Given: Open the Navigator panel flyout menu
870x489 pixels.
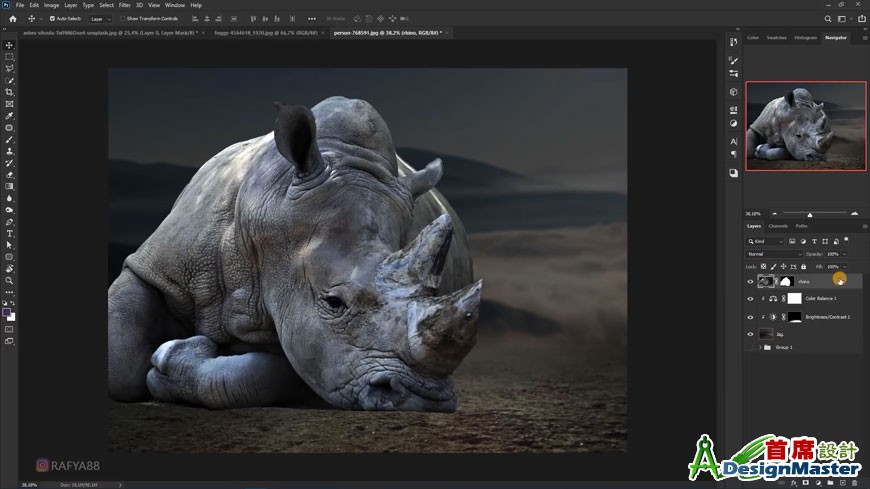Looking at the screenshot, I should [x=864, y=38].
